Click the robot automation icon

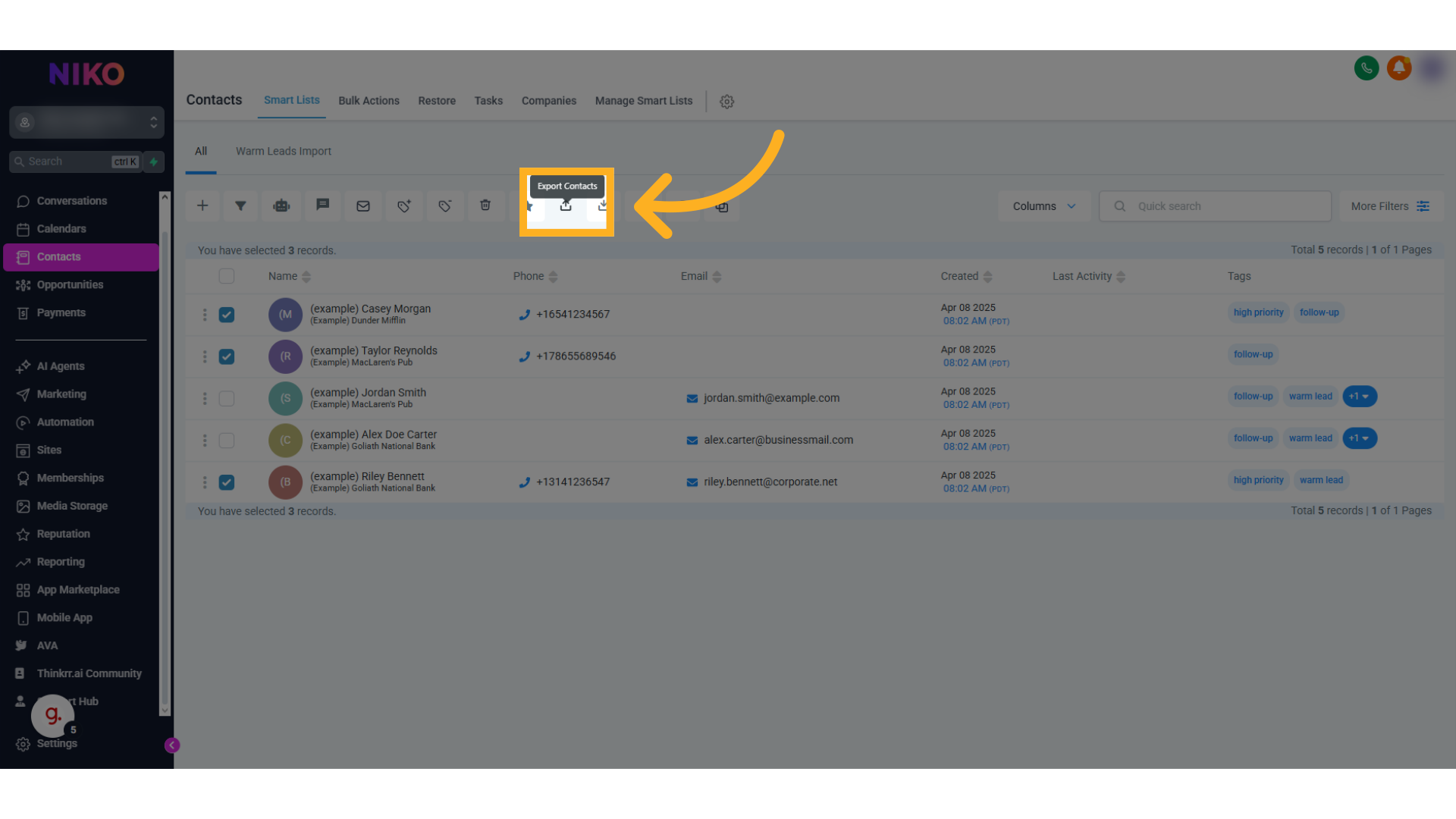click(x=281, y=206)
